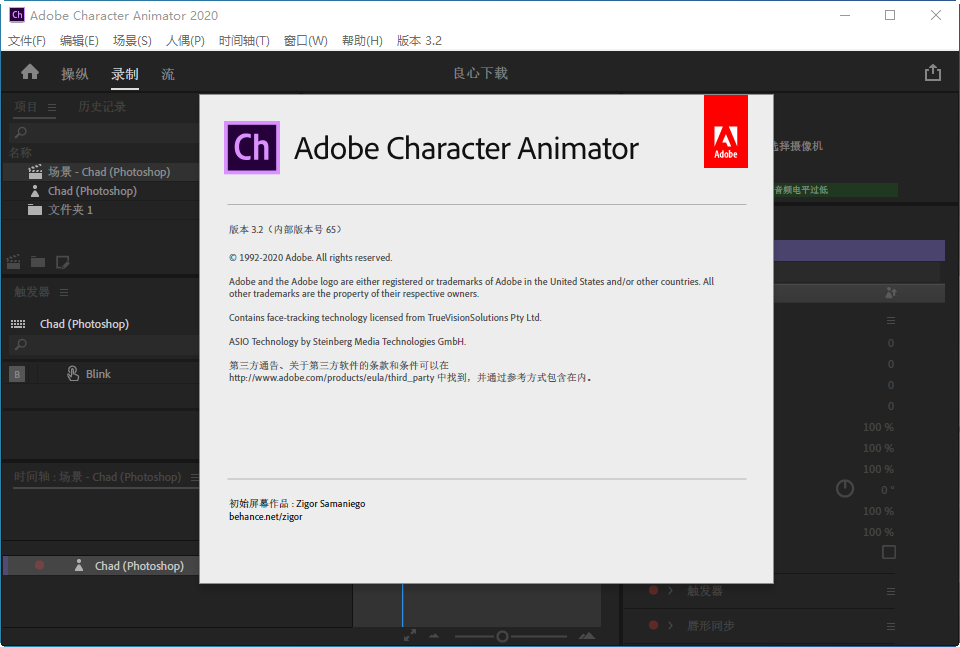Viewport: 960px width, 647px height.
Task: Click the new folder icon in project panel
Action: coord(38,262)
